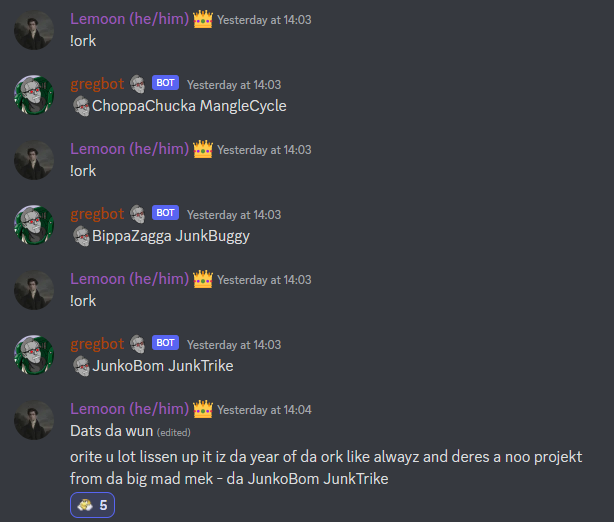Click the emoji before ChoppaChucka MangleCycle text
The image size is (614, 522).
[81, 106]
